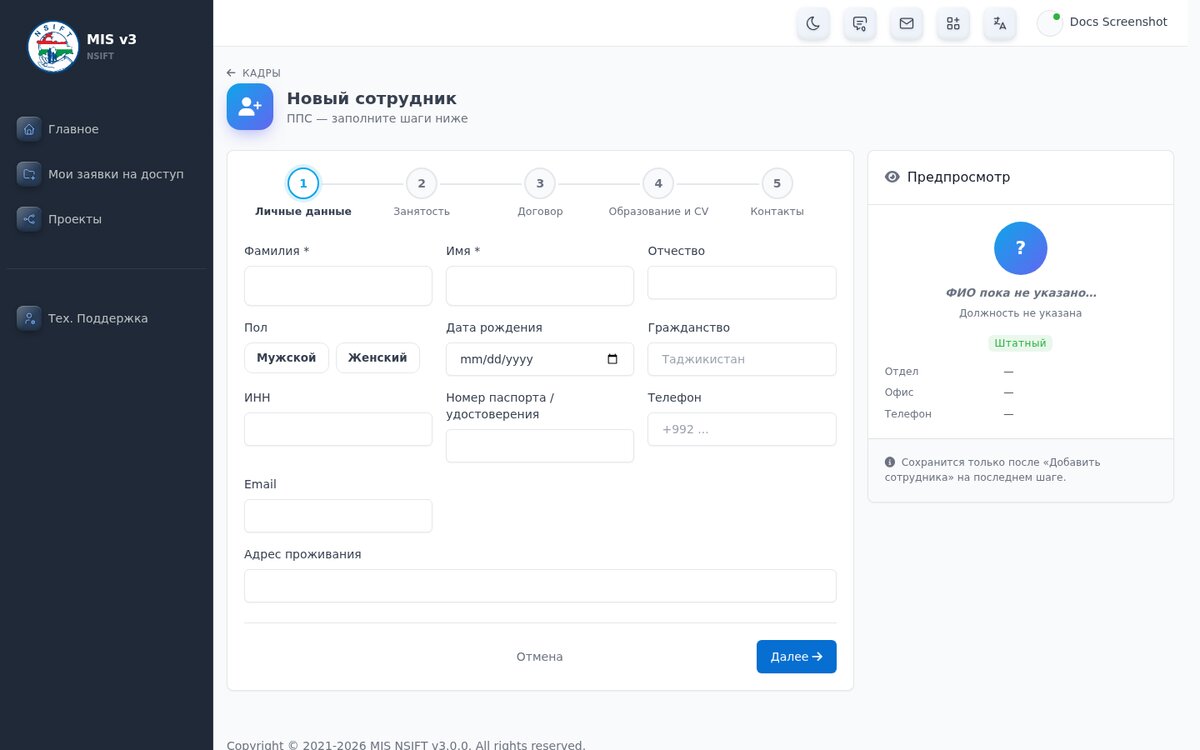Focus the Фамилия input field
Image resolution: width=1200 pixels, height=750 pixels.
338,286
